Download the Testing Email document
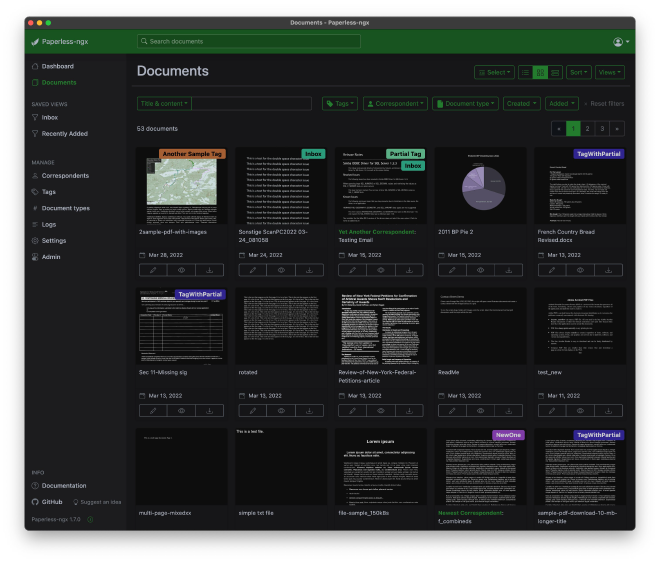 point(409,270)
